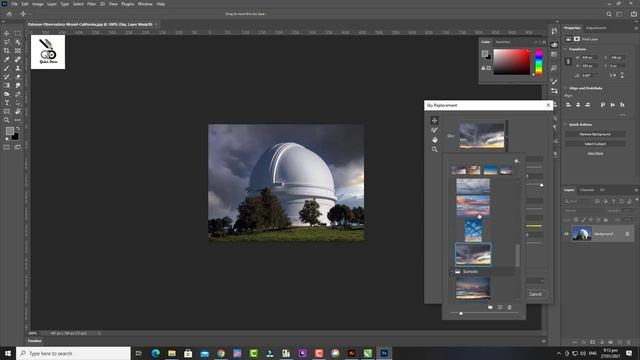Click the Remove Background button
Image resolution: width=640 pixels, height=360 pixels.
click(x=595, y=134)
